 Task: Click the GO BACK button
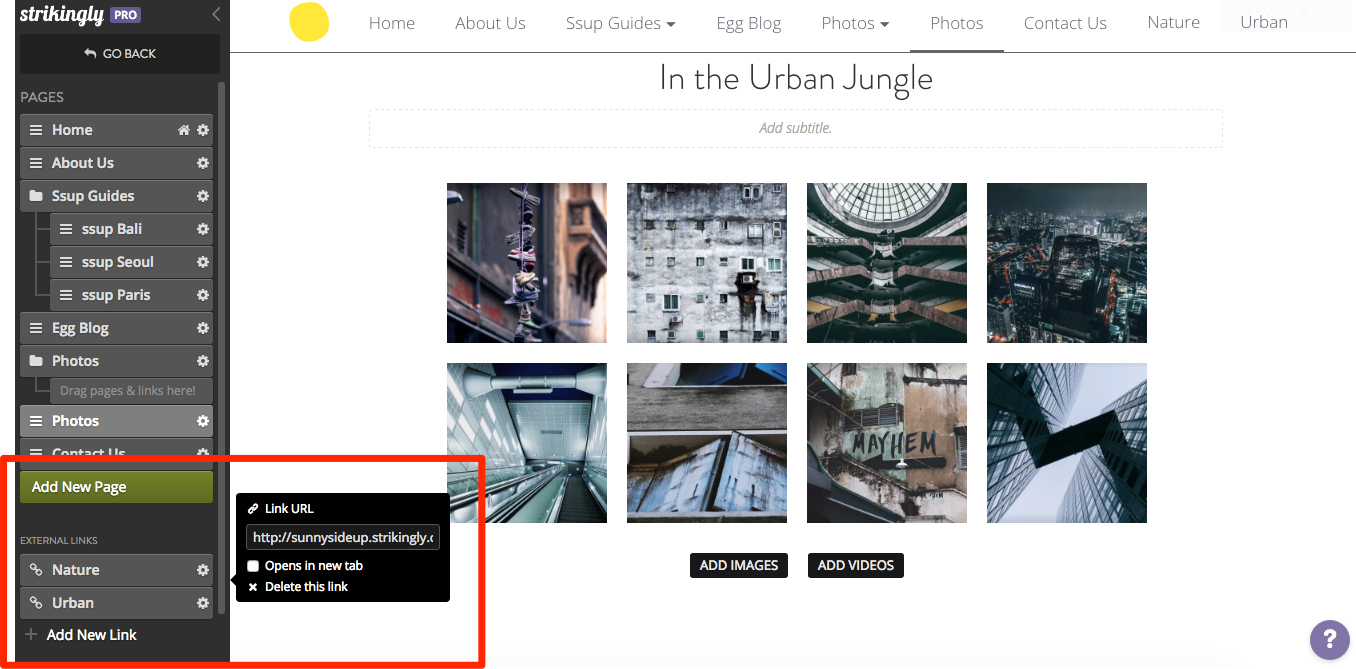pos(120,53)
